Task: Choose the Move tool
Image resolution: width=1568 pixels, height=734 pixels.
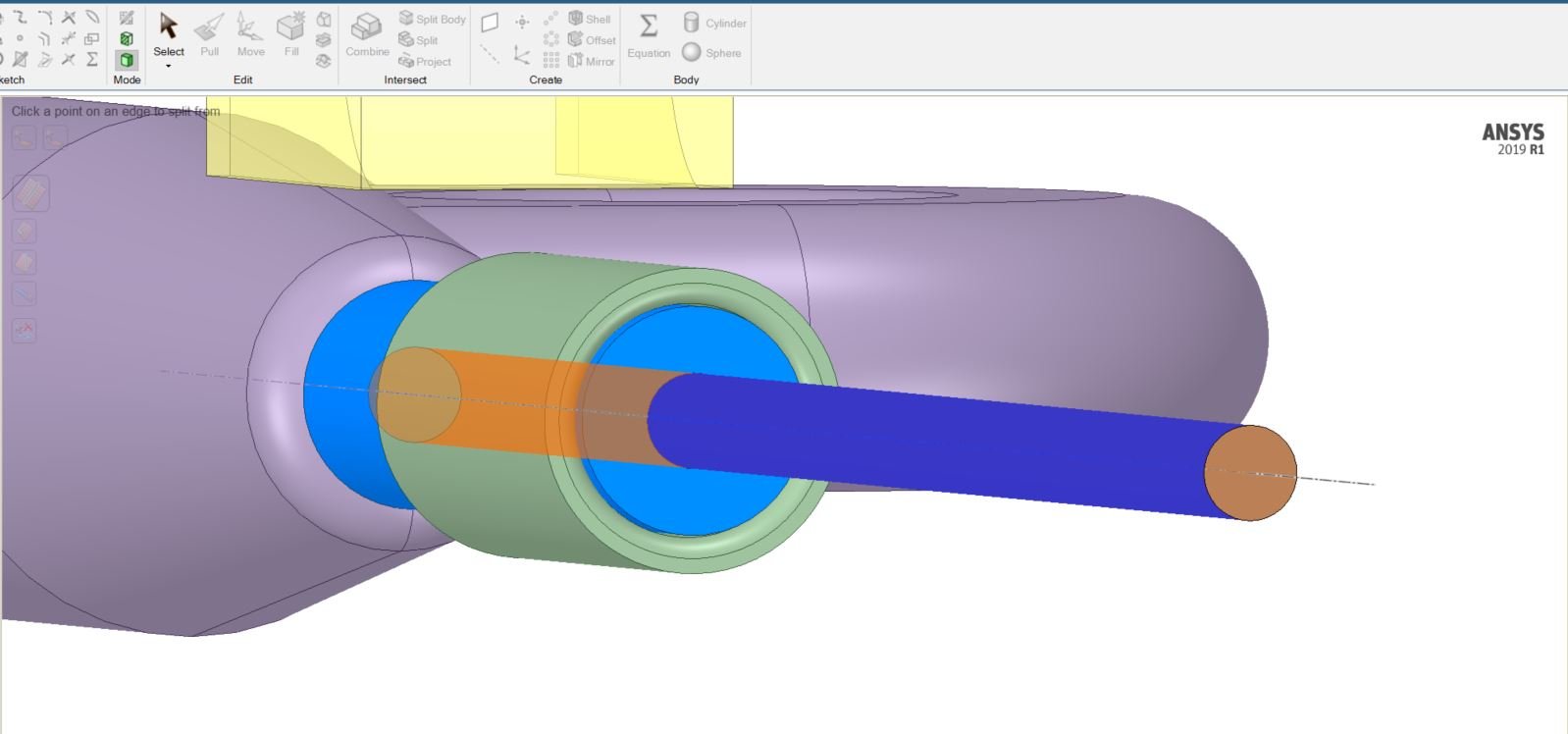Action: [250, 34]
